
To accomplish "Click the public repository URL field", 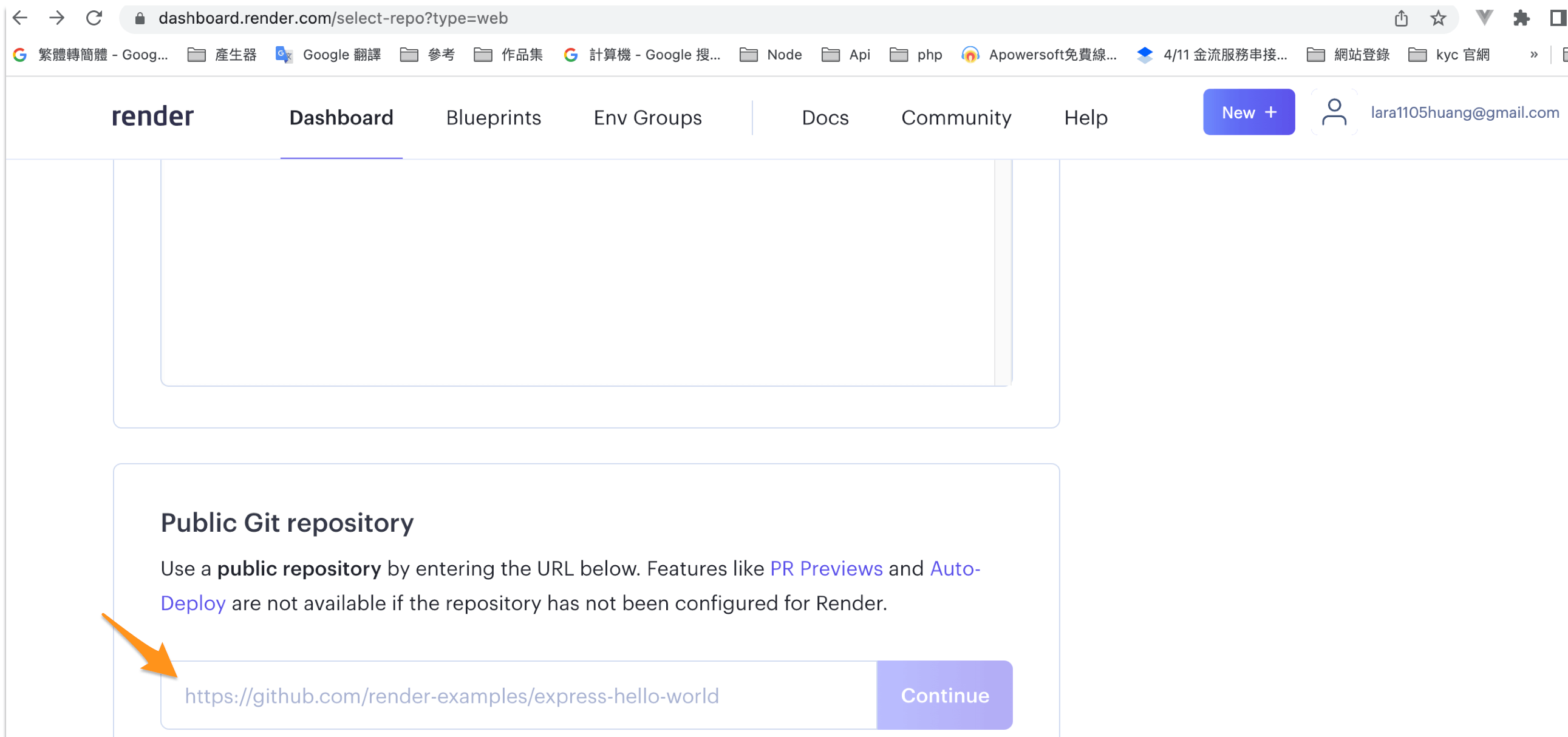I will (519, 695).
